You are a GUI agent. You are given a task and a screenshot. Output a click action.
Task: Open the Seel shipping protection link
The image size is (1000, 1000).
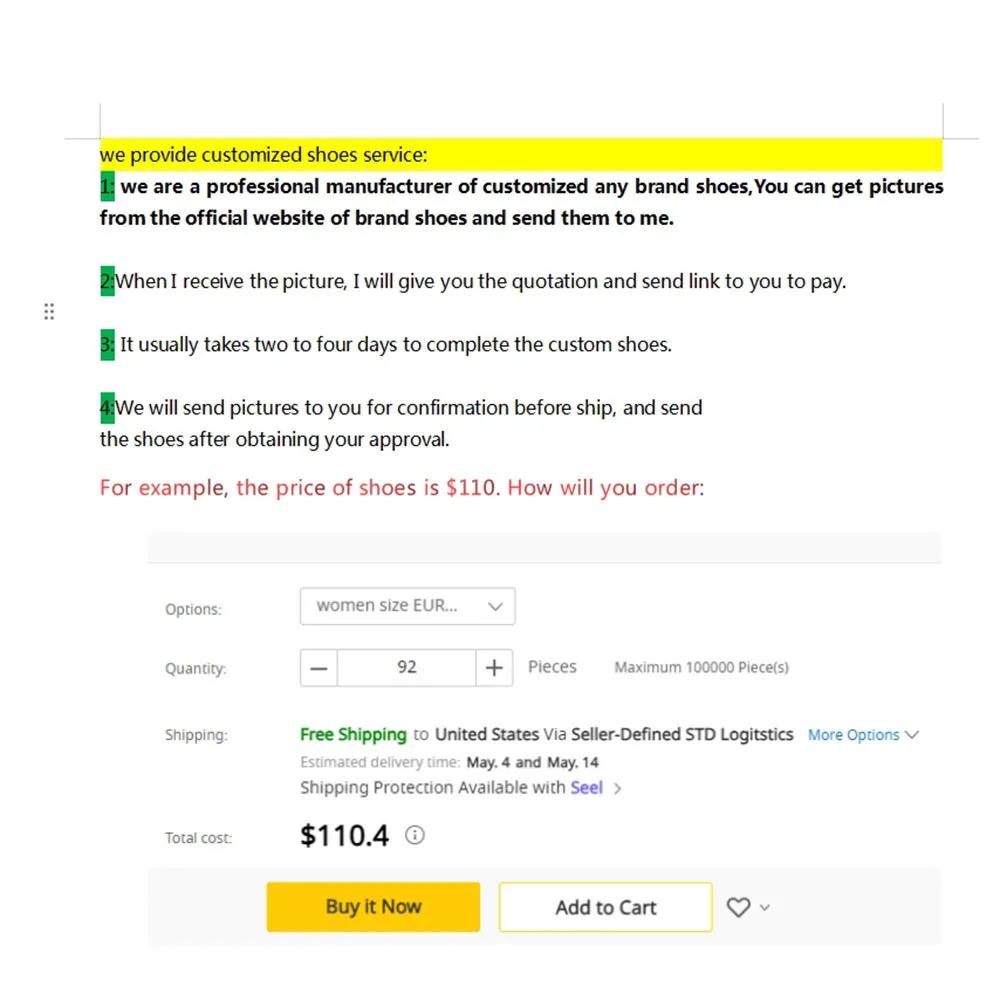coord(586,788)
